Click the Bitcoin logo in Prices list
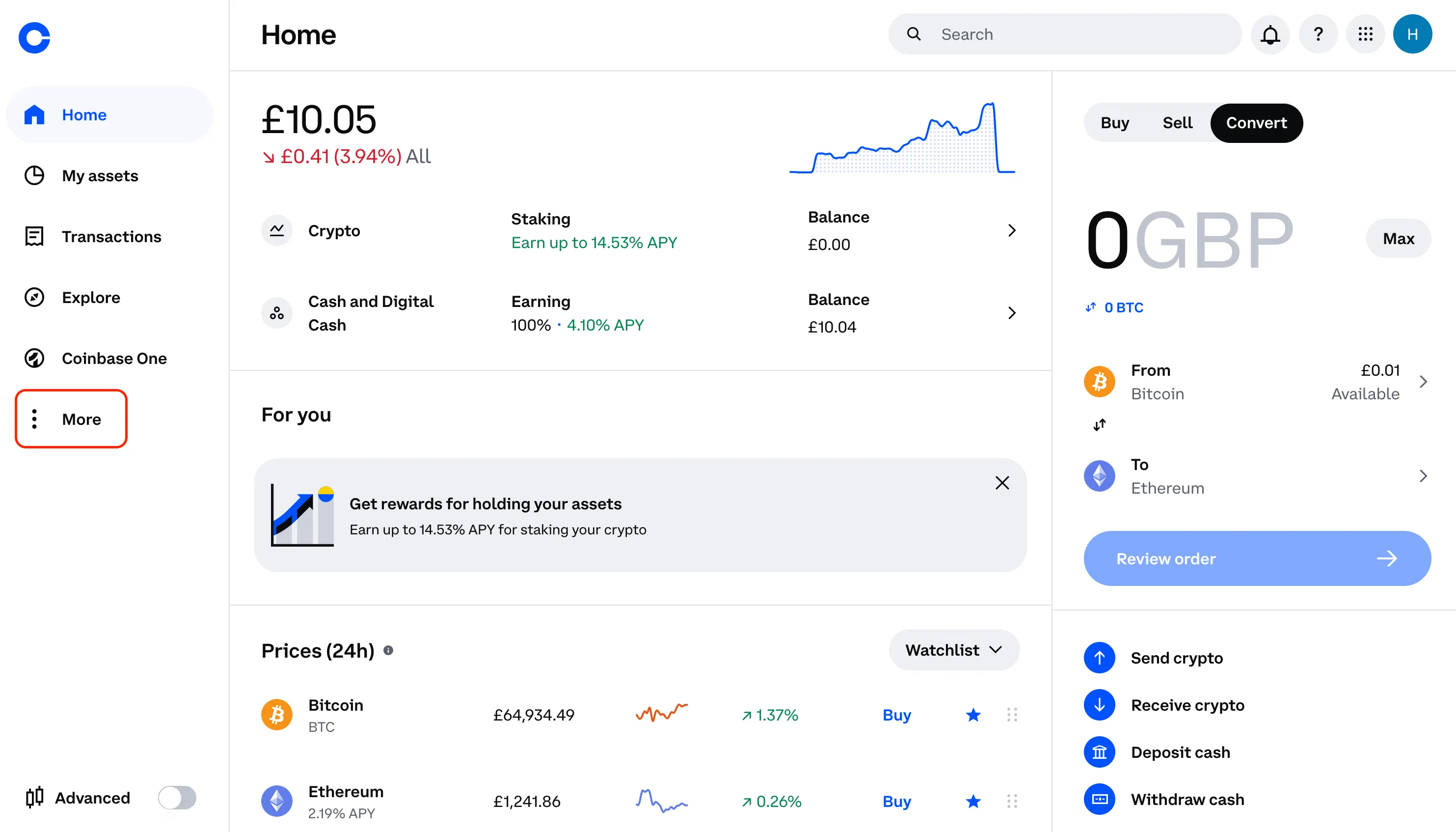This screenshot has width=1456, height=832. pos(277,715)
